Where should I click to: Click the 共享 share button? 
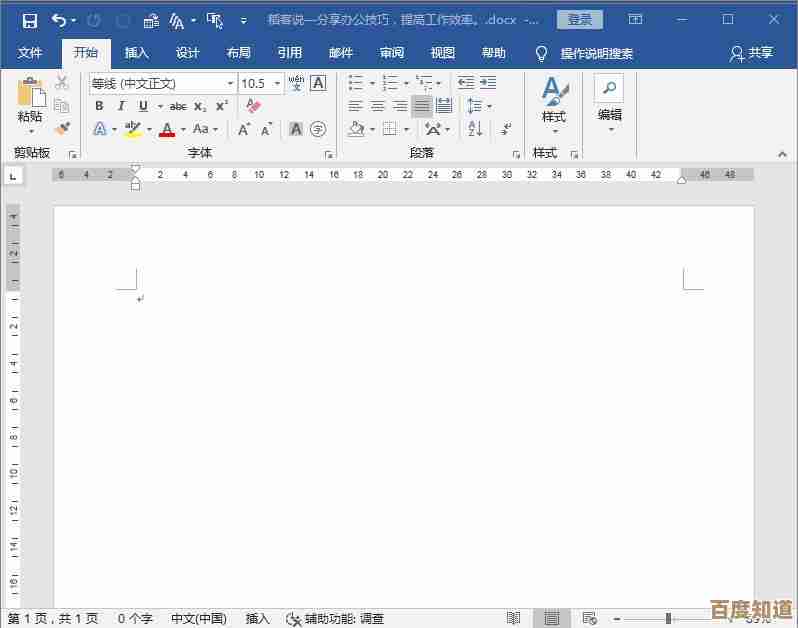tap(752, 53)
